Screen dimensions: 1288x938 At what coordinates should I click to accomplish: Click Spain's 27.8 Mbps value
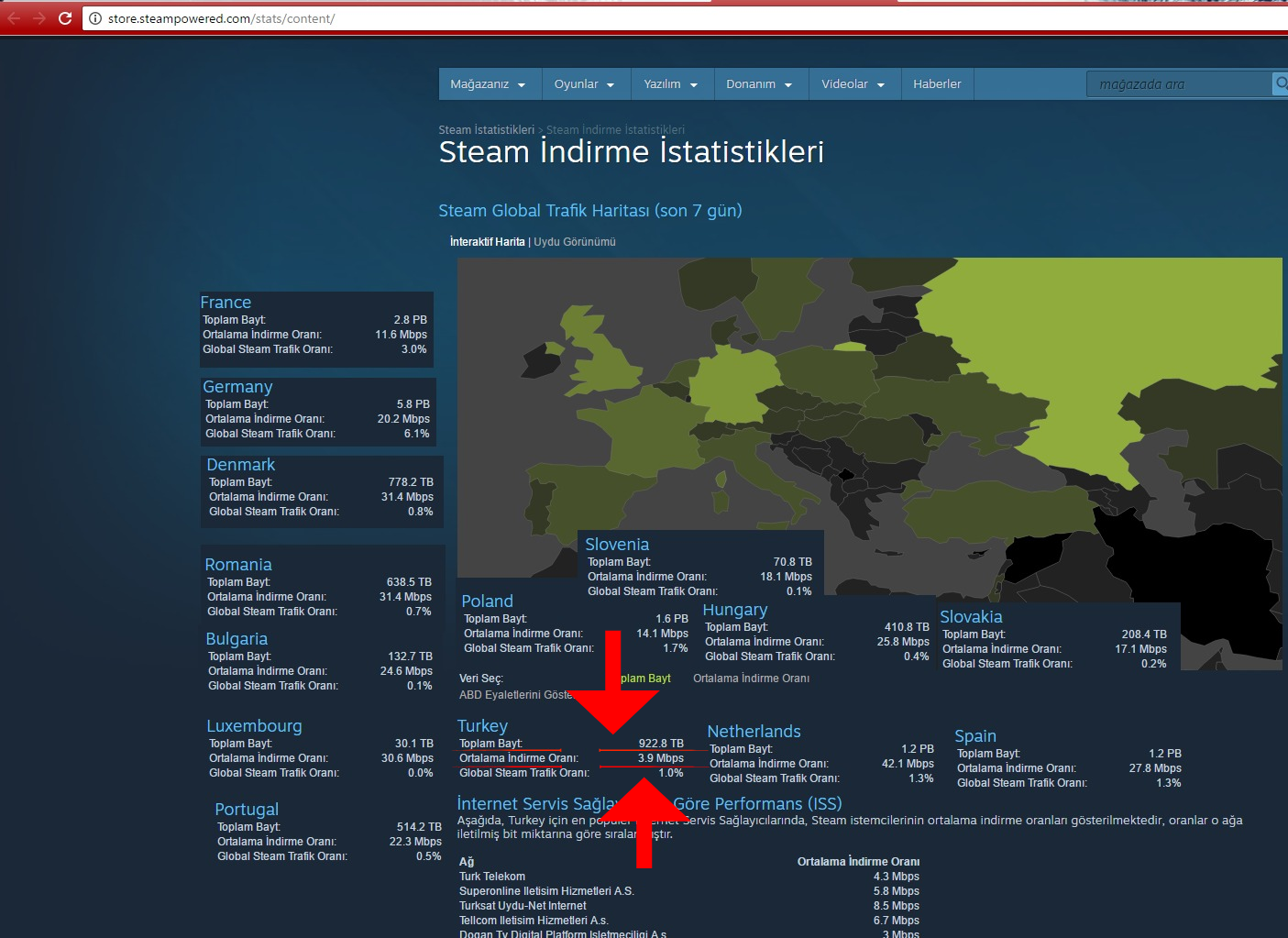tap(1155, 768)
